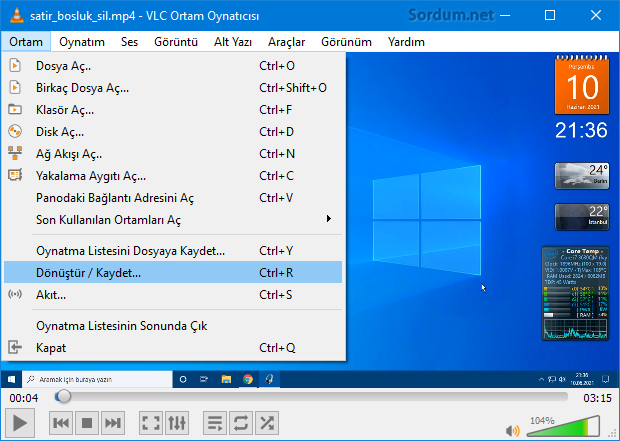
Task: Play the video
Action: 20,423
